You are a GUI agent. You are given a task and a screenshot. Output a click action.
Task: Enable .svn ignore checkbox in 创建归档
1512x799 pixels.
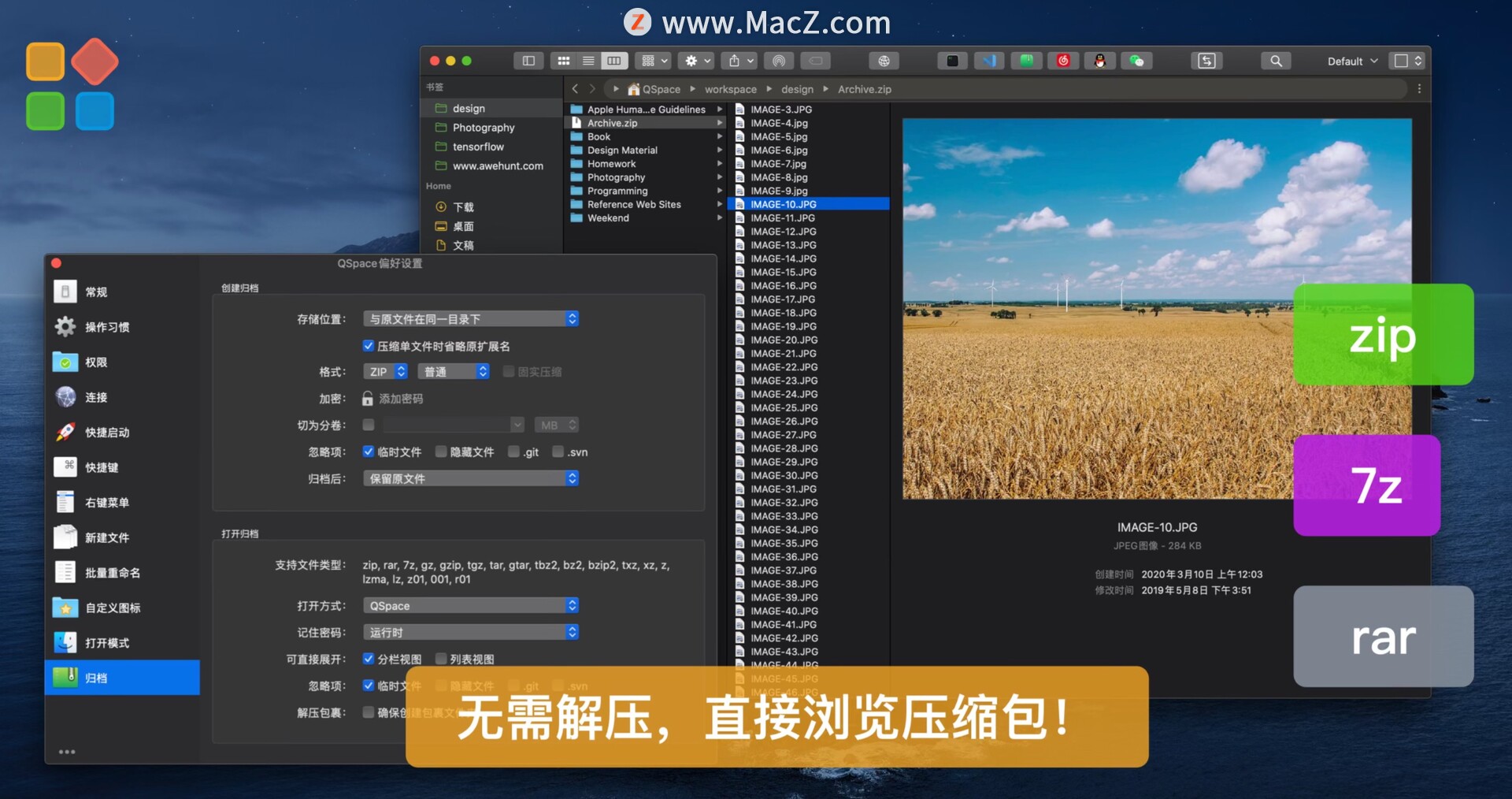[558, 452]
